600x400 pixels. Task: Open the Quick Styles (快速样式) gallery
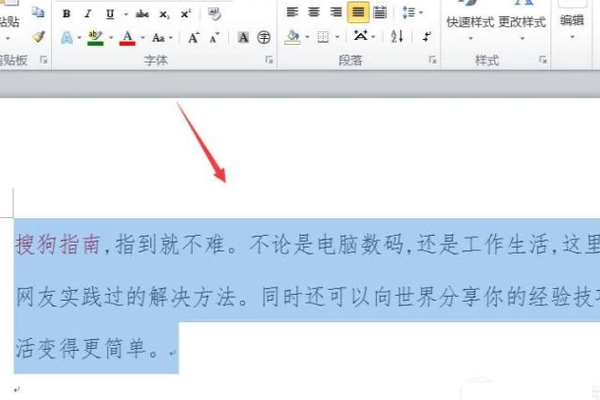[x=470, y=22]
